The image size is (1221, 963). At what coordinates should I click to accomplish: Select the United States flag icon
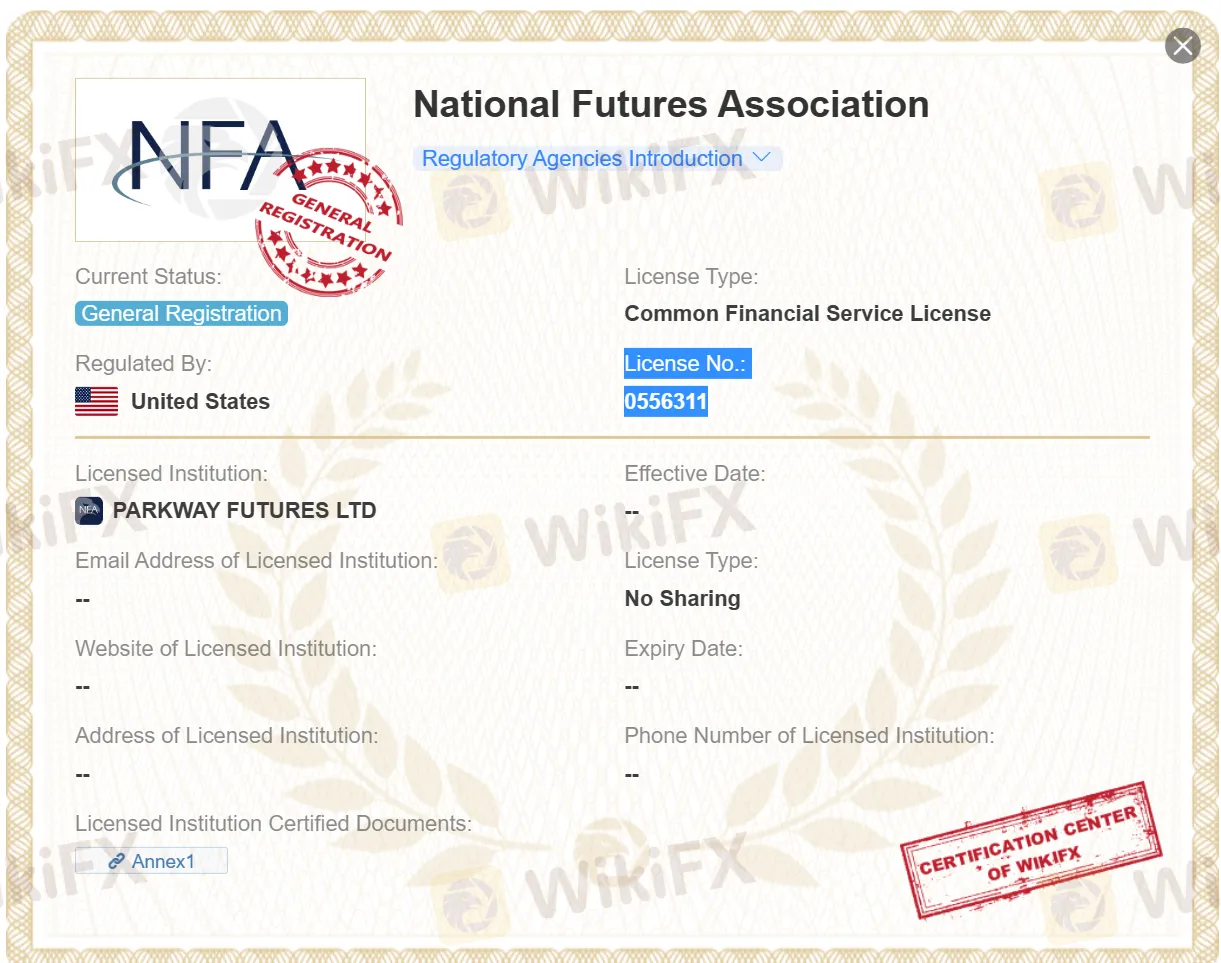point(96,401)
